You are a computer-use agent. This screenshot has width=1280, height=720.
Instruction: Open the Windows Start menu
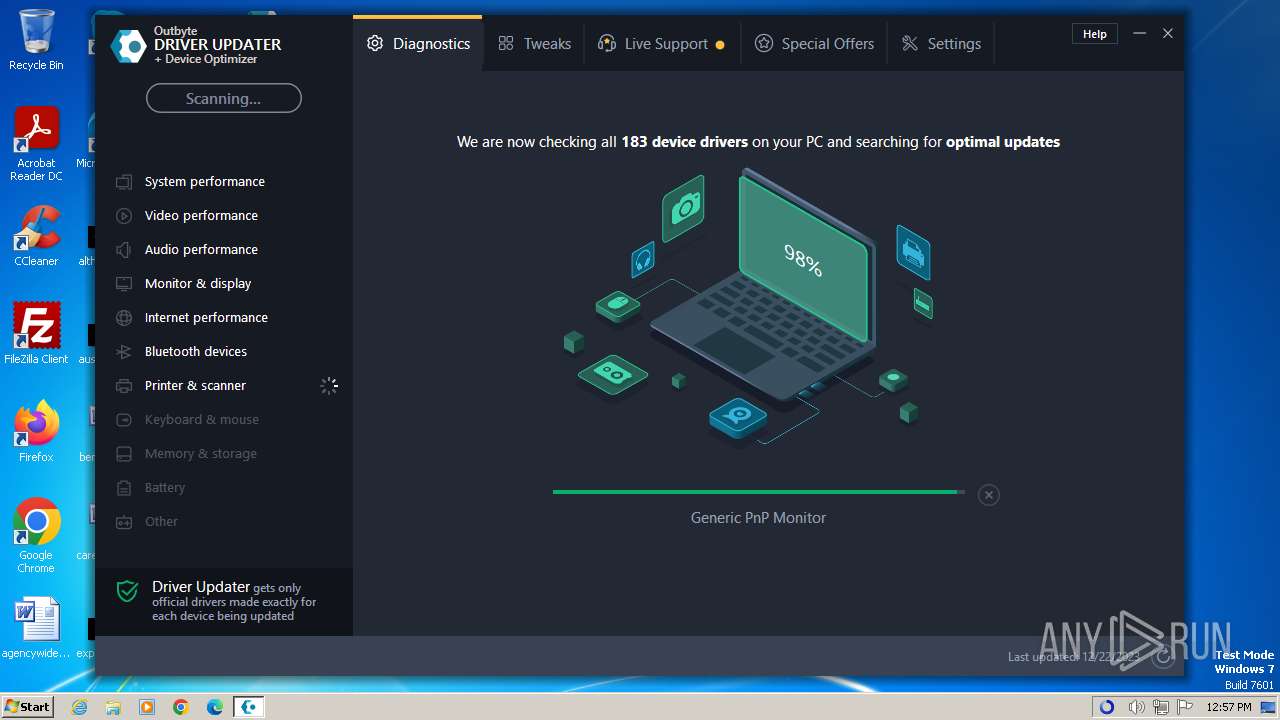(x=27, y=707)
